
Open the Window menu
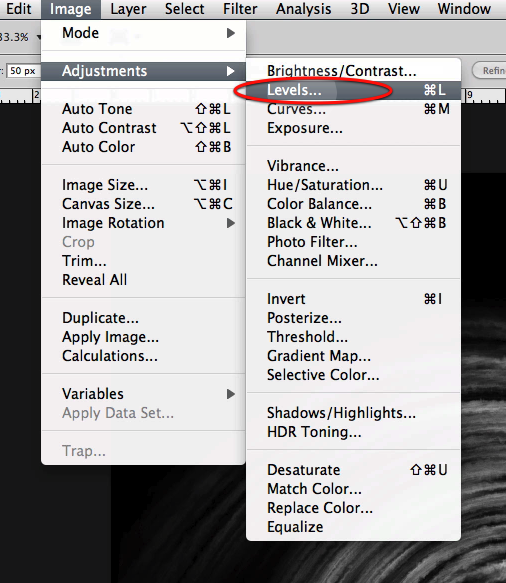(x=464, y=9)
